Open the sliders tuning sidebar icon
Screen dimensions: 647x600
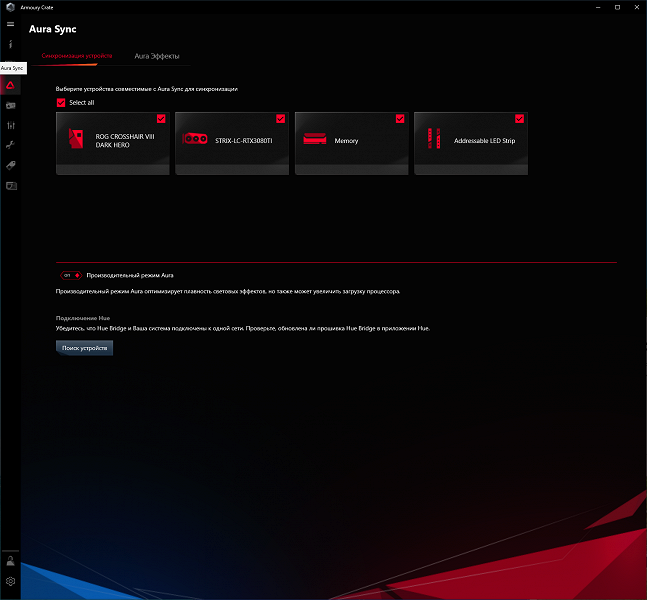click(11, 125)
